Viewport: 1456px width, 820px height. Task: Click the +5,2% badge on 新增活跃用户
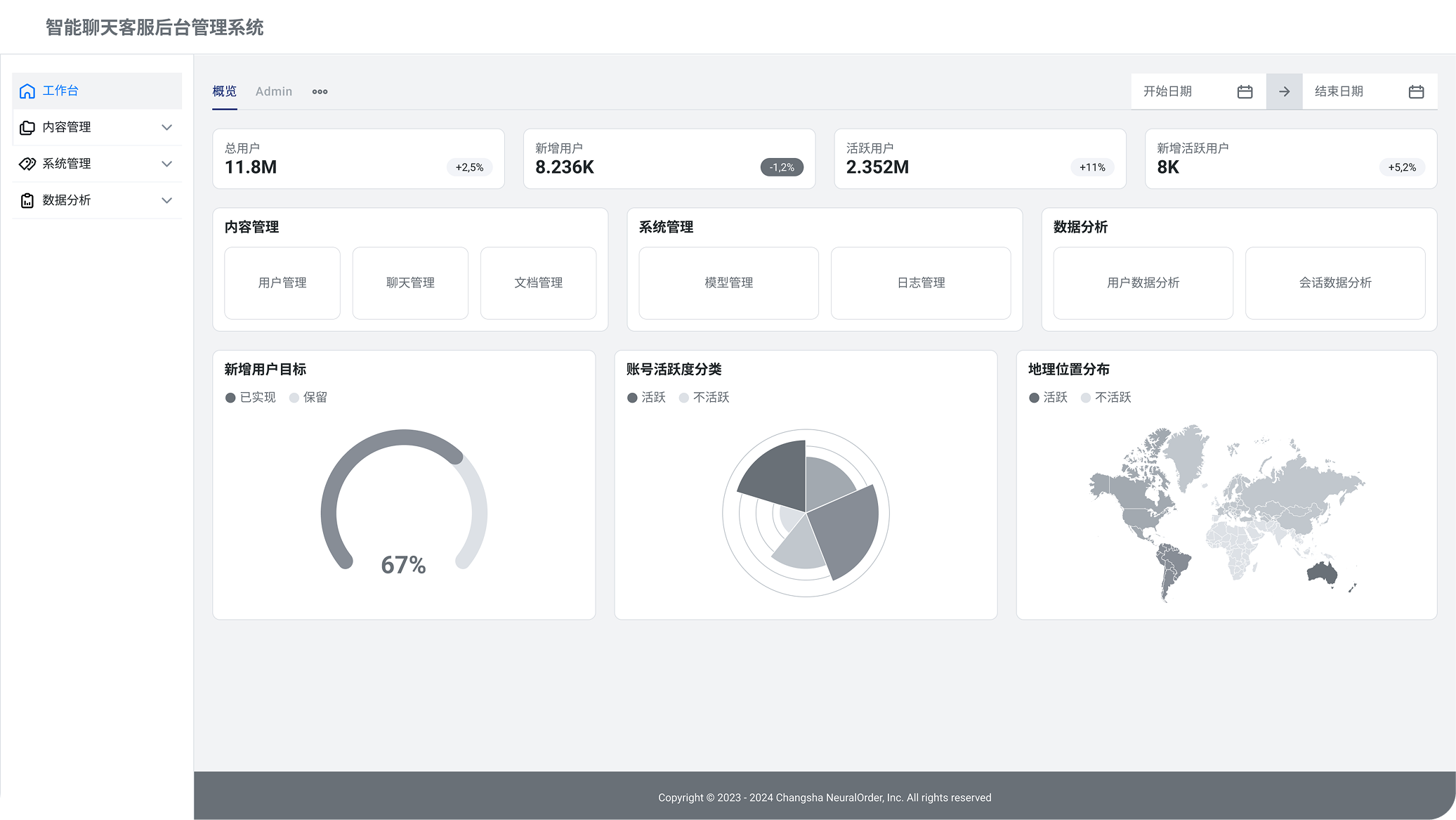coord(1402,167)
